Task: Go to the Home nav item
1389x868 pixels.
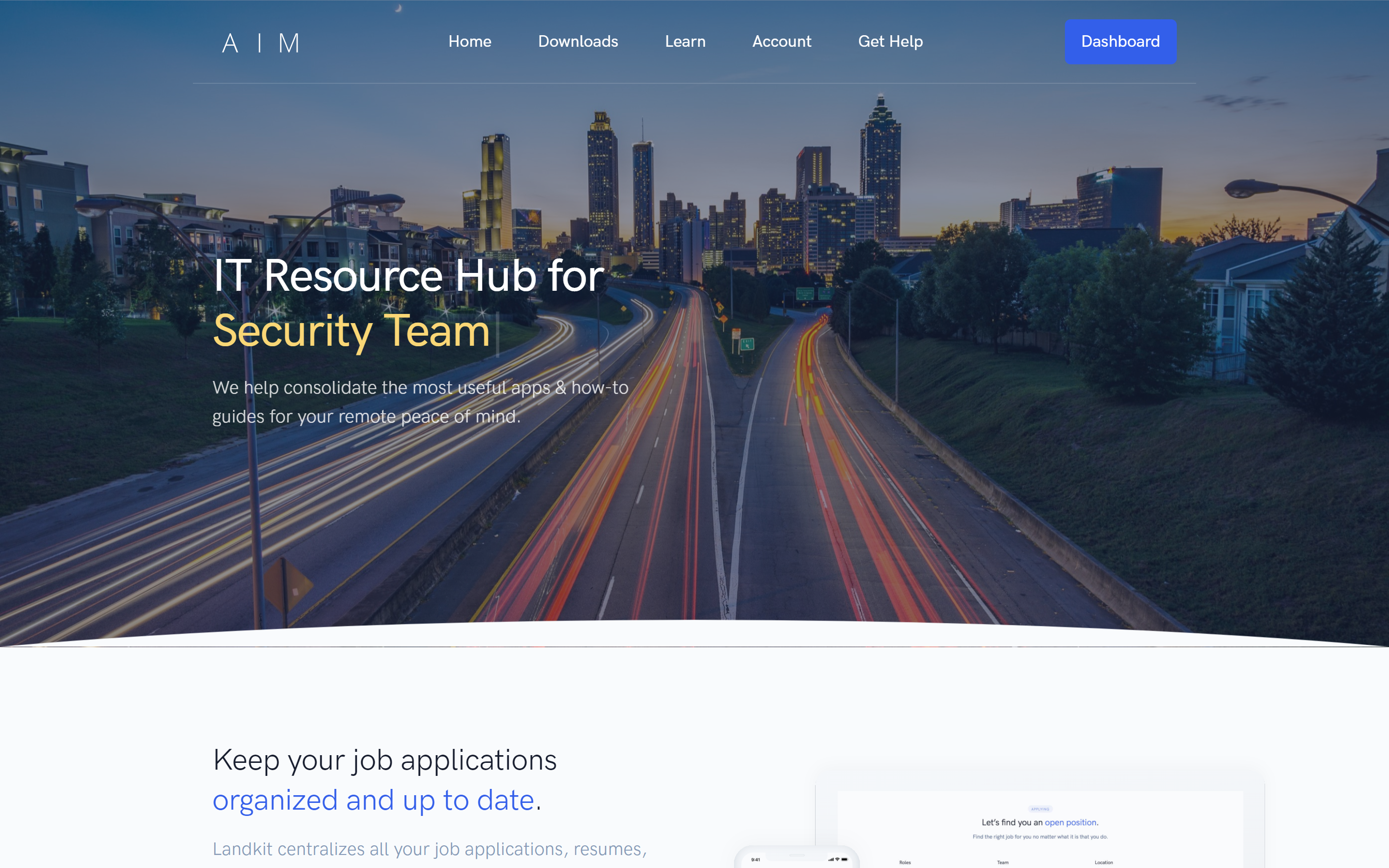Action: coord(469,41)
